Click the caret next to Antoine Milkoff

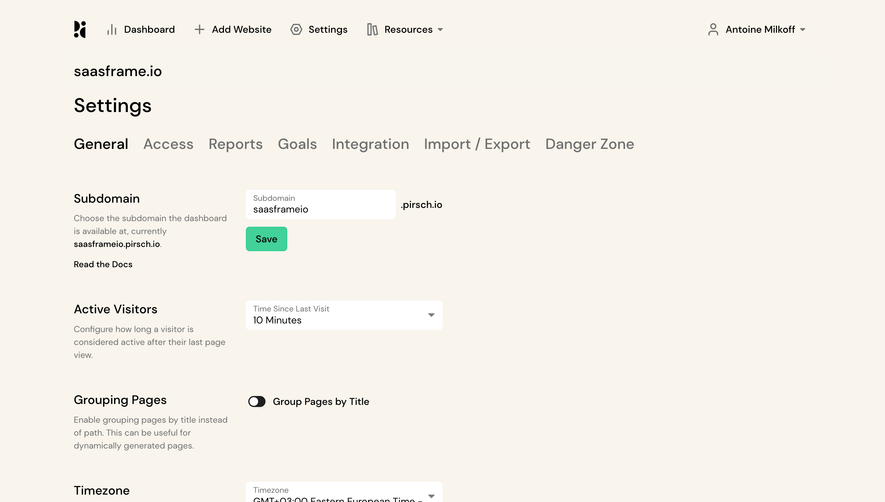(803, 30)
